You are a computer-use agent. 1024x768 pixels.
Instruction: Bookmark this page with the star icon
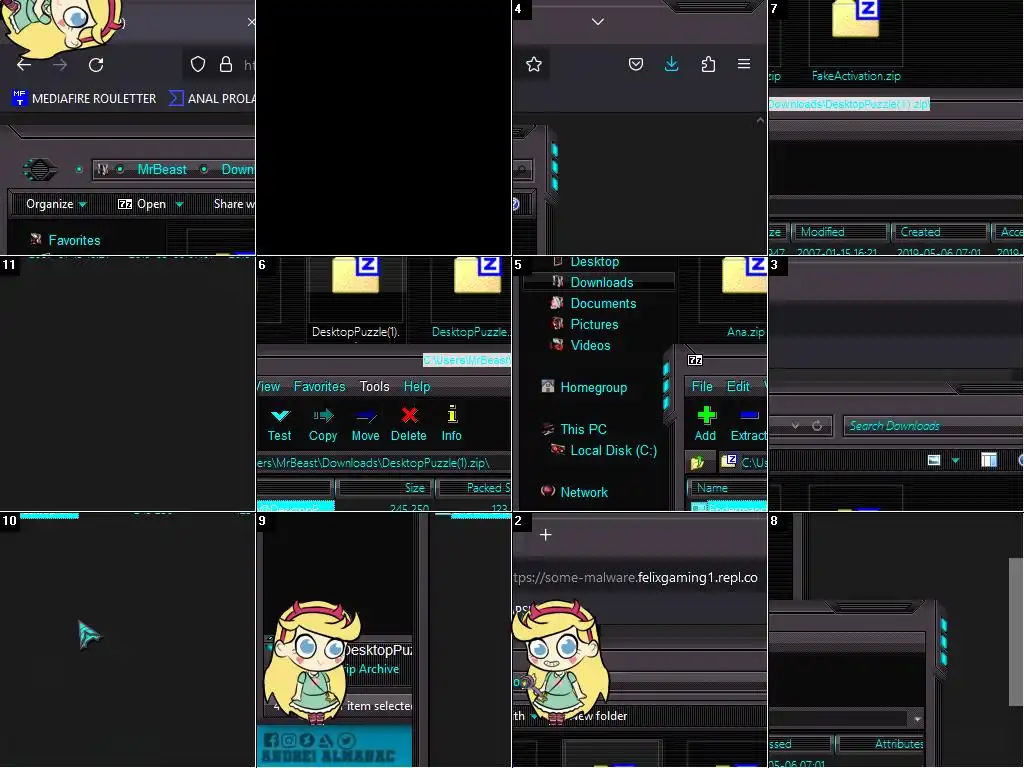click(534, 64)
